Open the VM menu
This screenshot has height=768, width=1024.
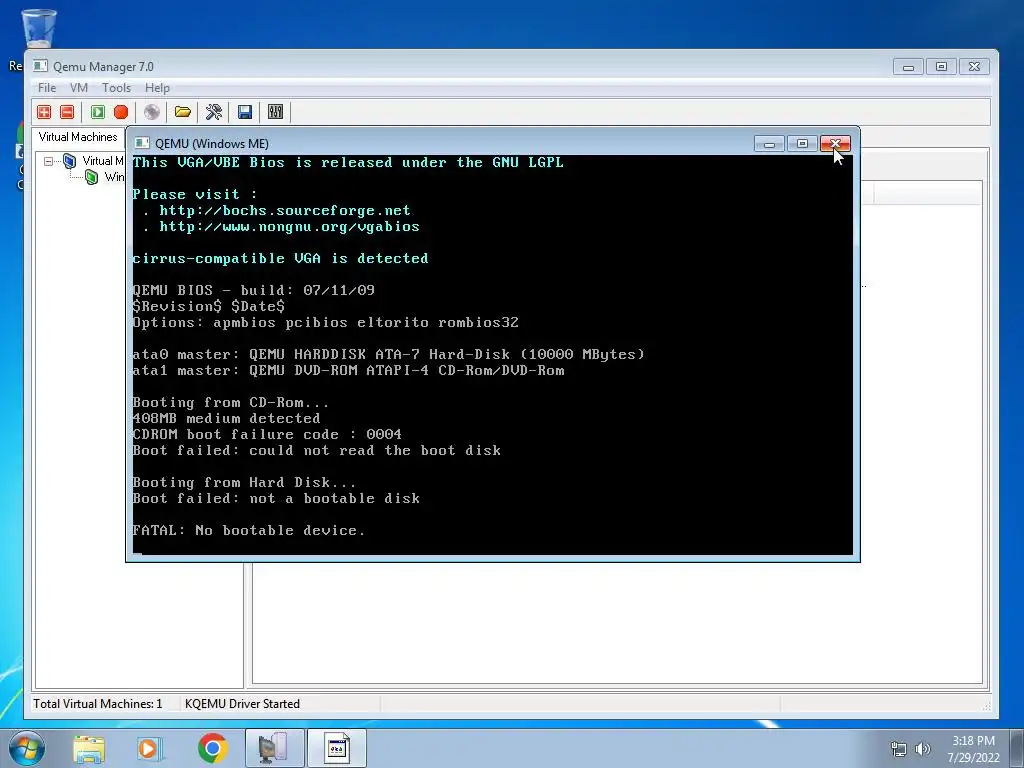[x=79, y=88]
